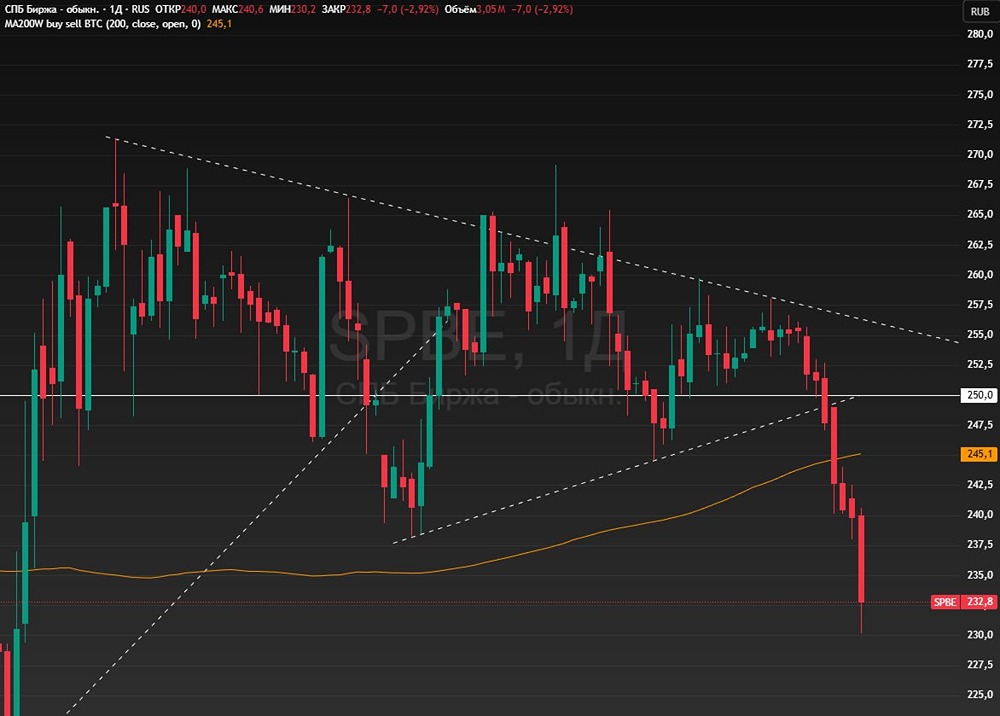1000x716 pixels.
Task: Click the 1Д interval label in the legend
Action: click(115, 10)
